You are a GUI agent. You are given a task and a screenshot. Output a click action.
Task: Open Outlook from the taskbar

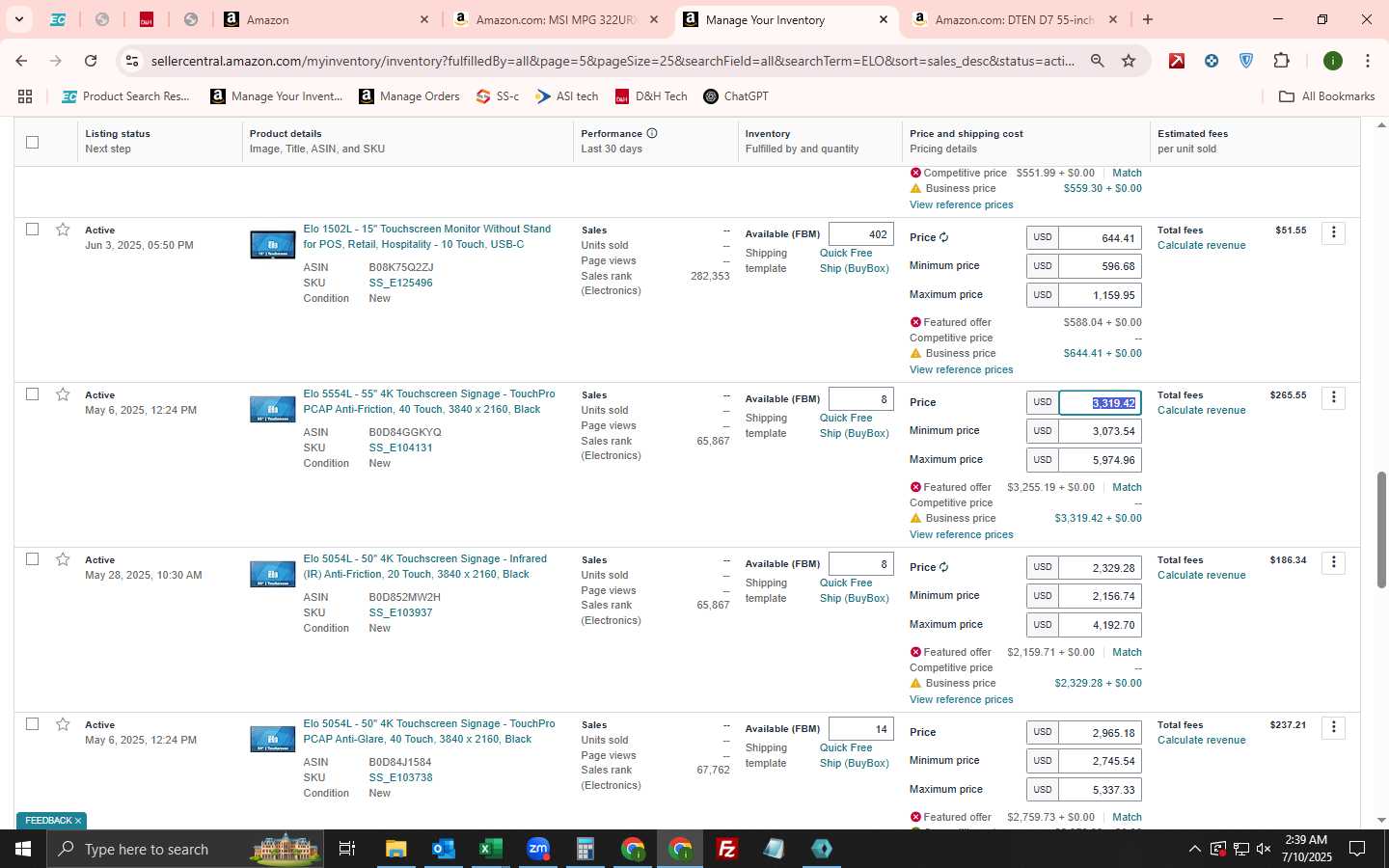443,849
